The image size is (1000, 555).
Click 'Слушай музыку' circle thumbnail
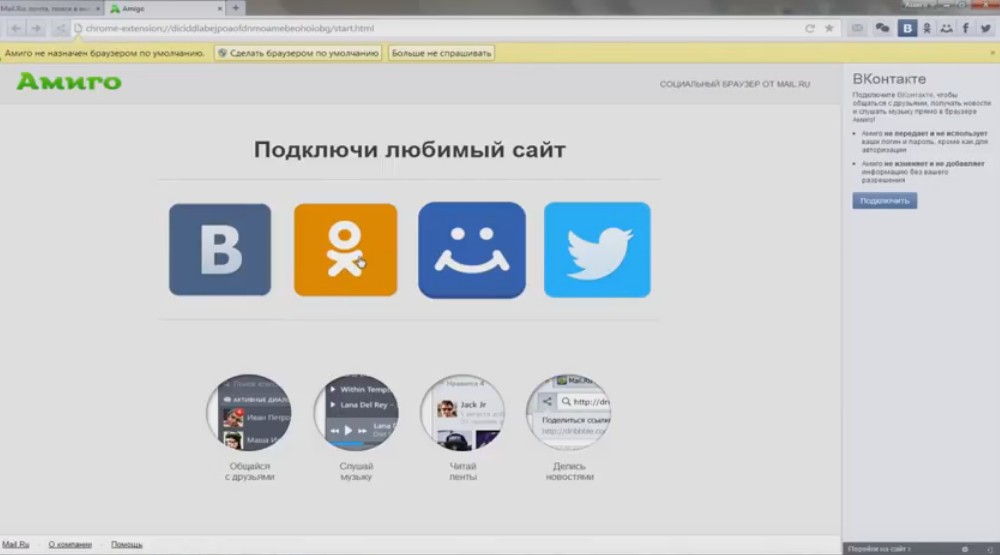coord(356,412)
